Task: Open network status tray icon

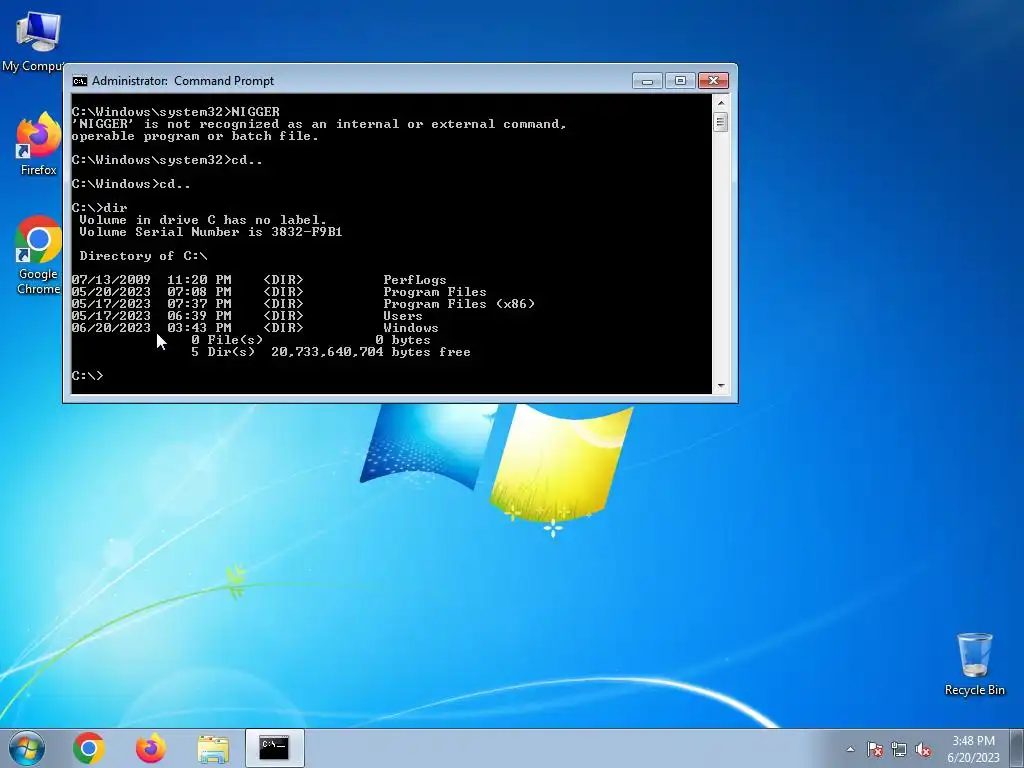Action: 899,749
